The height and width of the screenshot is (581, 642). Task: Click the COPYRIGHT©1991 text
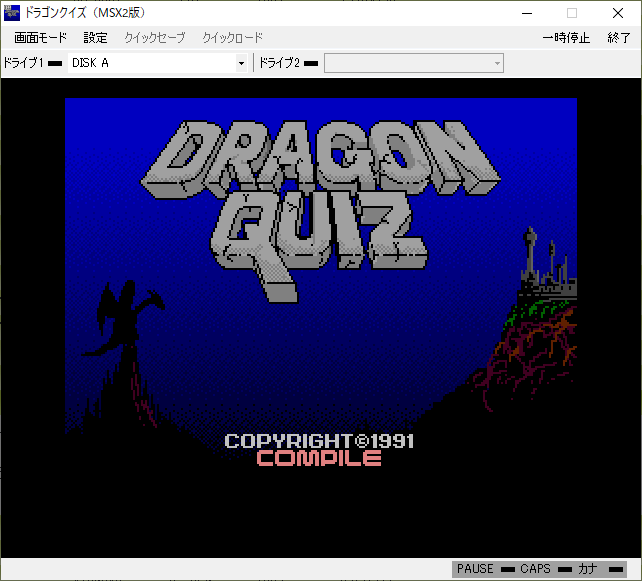tap(319, 441)
